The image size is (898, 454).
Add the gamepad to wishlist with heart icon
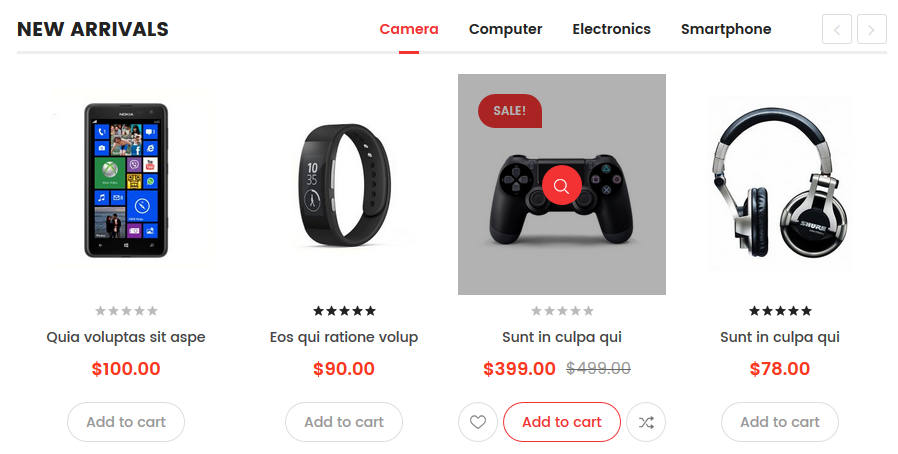478,422
